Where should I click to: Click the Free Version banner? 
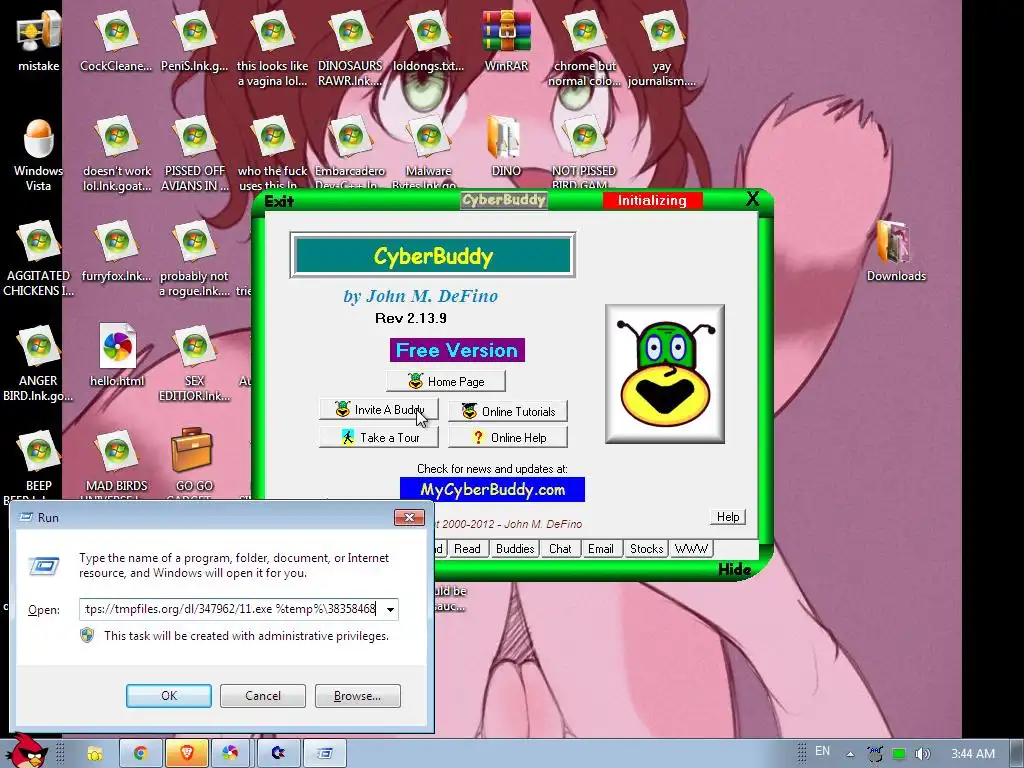(x=457, y=350)
